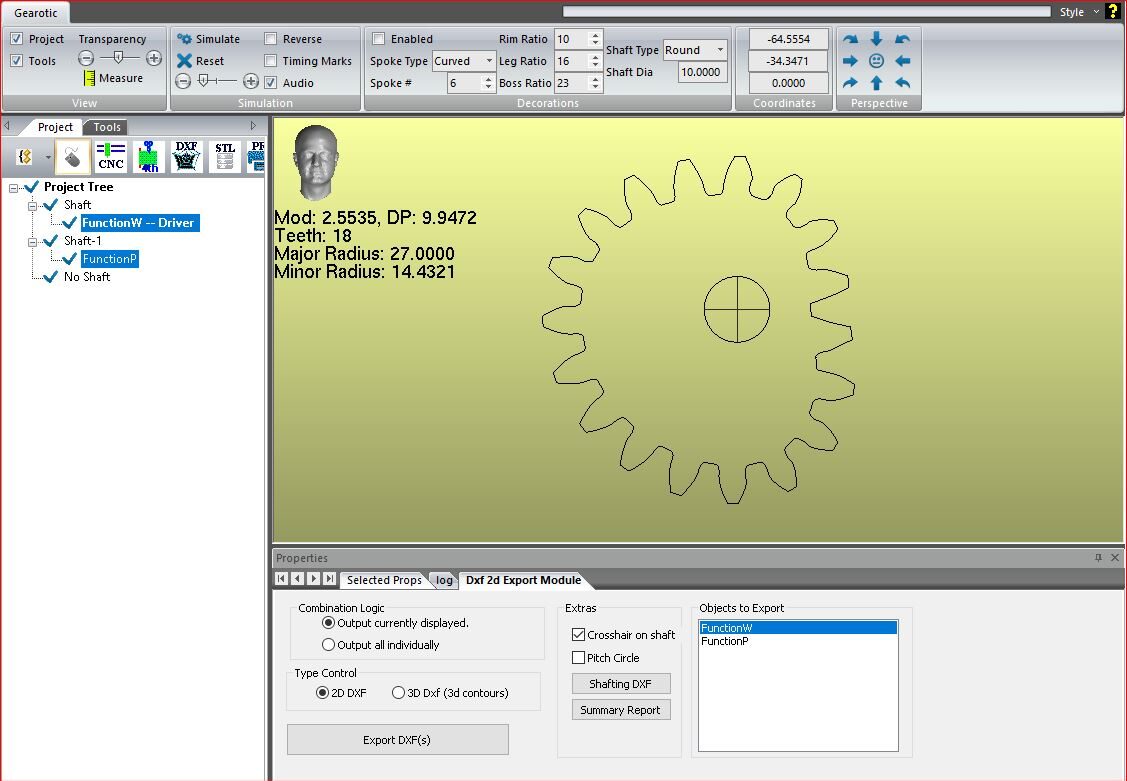Increase transparency with the plus icon

[154, 58]
